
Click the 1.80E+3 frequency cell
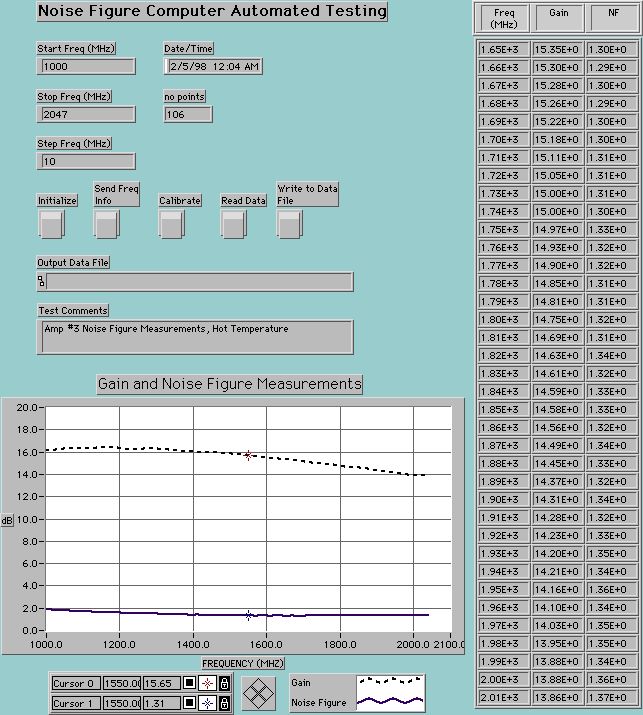pyautogui.click(x=503, y=320)
